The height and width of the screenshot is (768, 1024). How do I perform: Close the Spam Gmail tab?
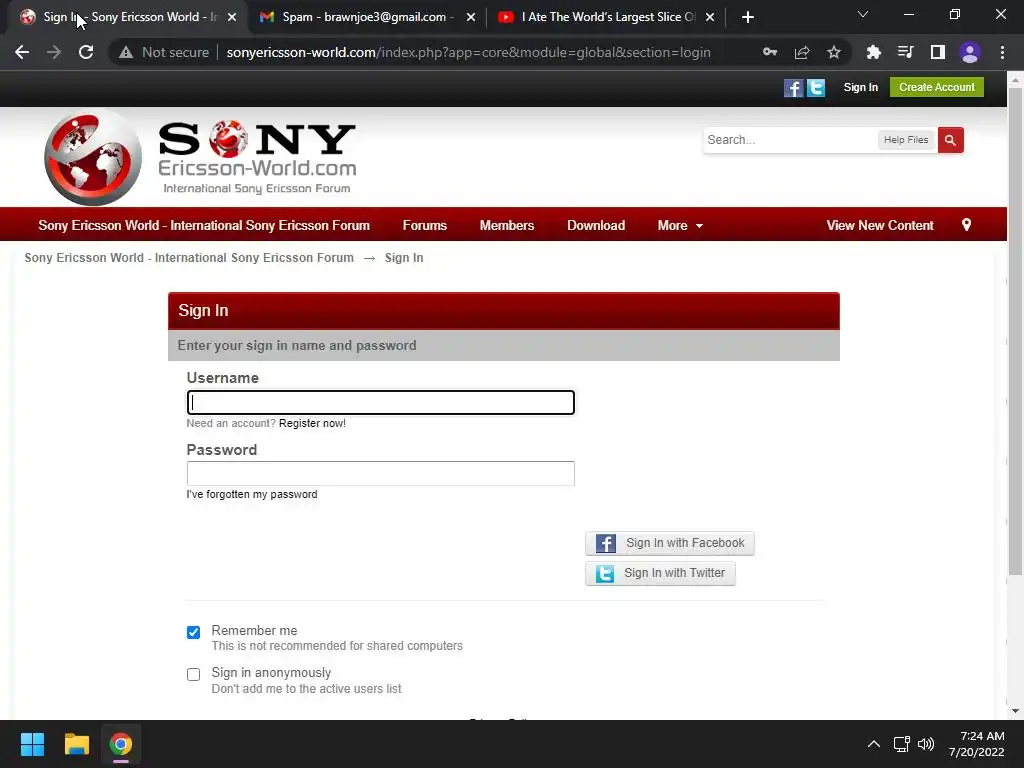[471, 17]
